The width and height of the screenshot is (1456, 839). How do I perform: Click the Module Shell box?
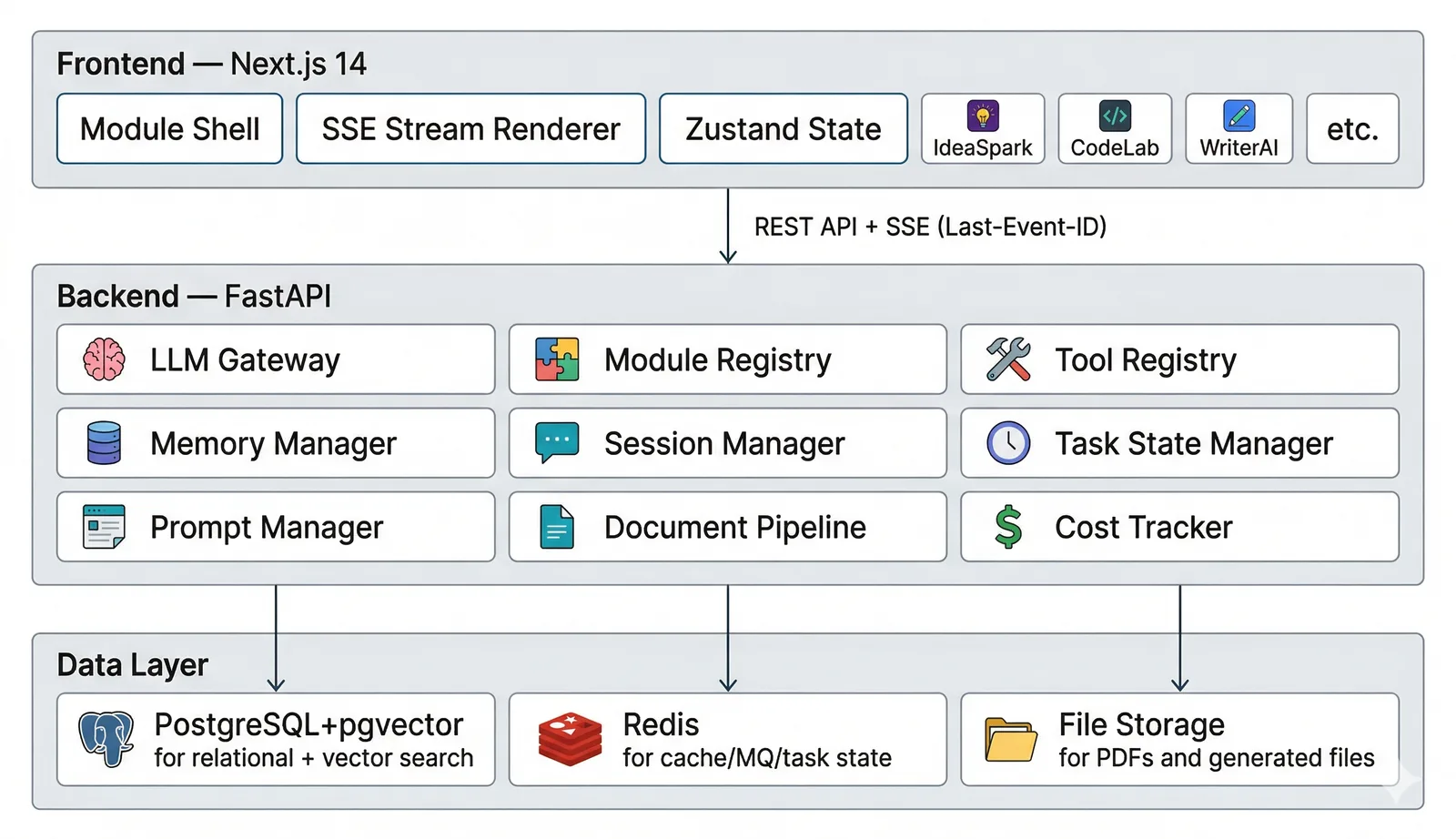(170, 129)
